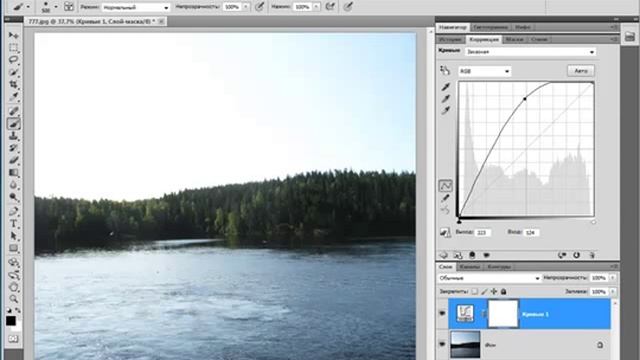Open flow slider arrow in options bar
Image resolution: width=640 pixels, height=360 pixels.
pos(316,7)
